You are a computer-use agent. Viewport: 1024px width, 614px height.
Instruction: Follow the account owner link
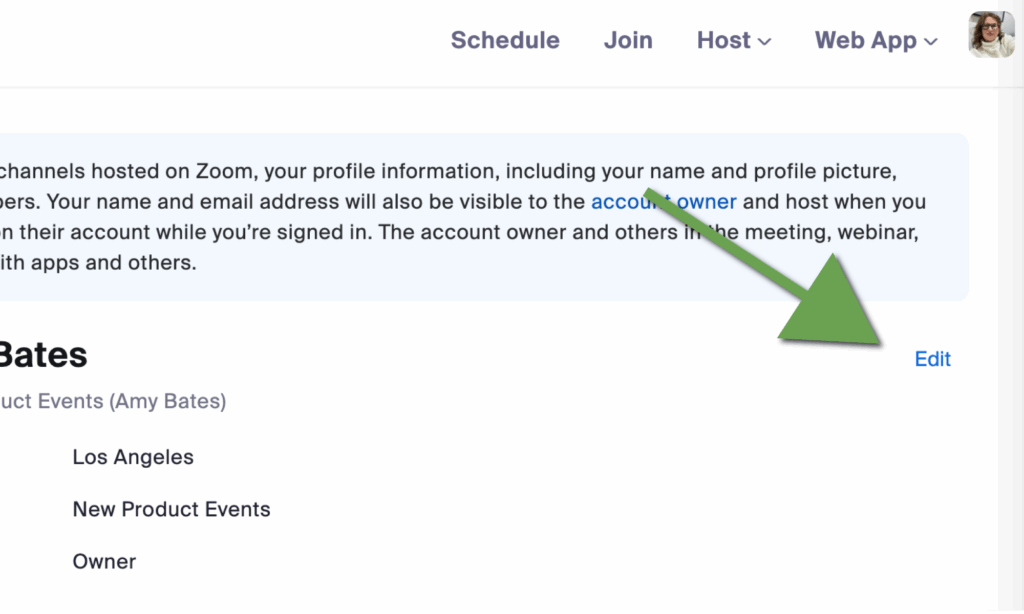click(664, 202)
